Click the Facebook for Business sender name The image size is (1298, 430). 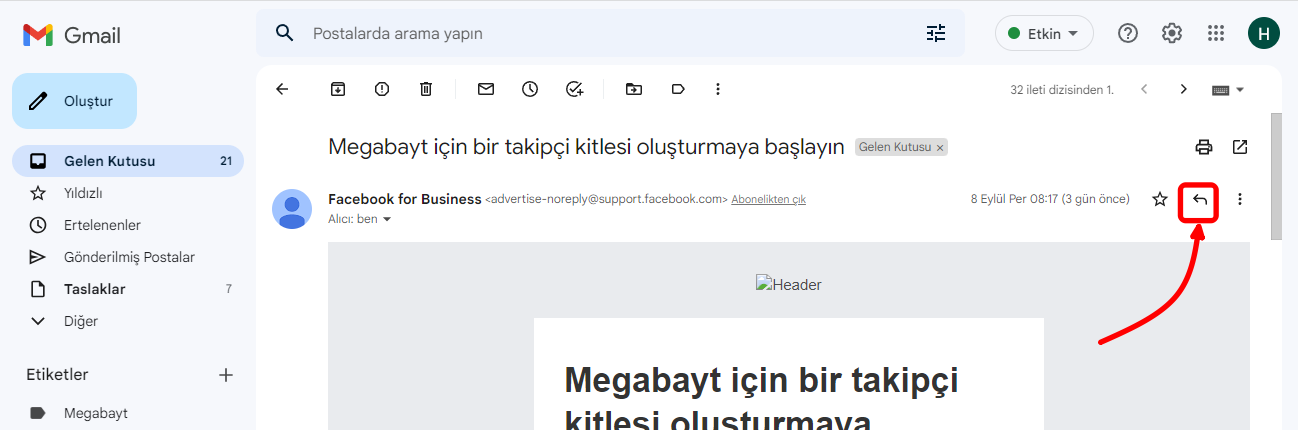pos(404,199)
